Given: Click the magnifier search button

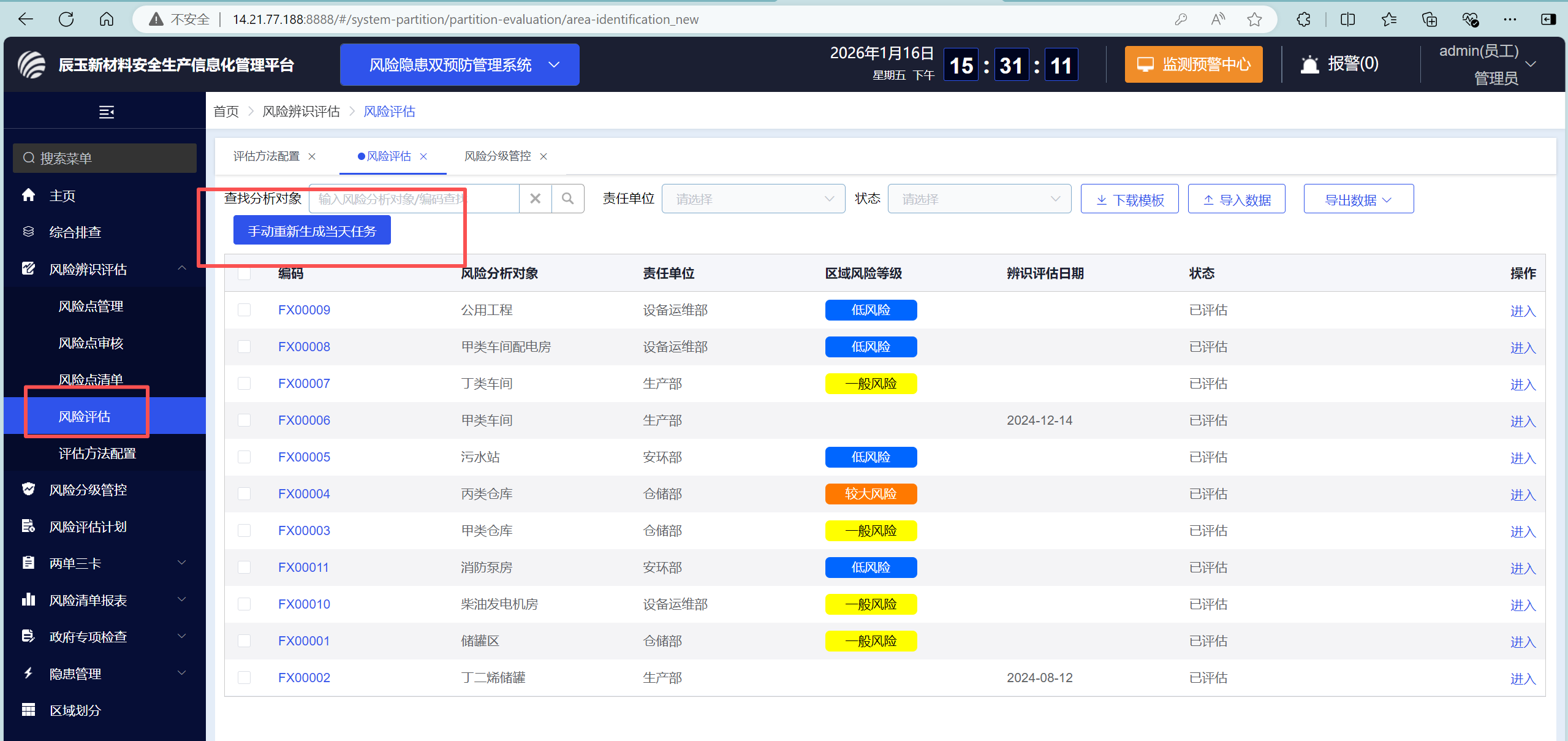Looking at the screenshot, I should [568, 199].
